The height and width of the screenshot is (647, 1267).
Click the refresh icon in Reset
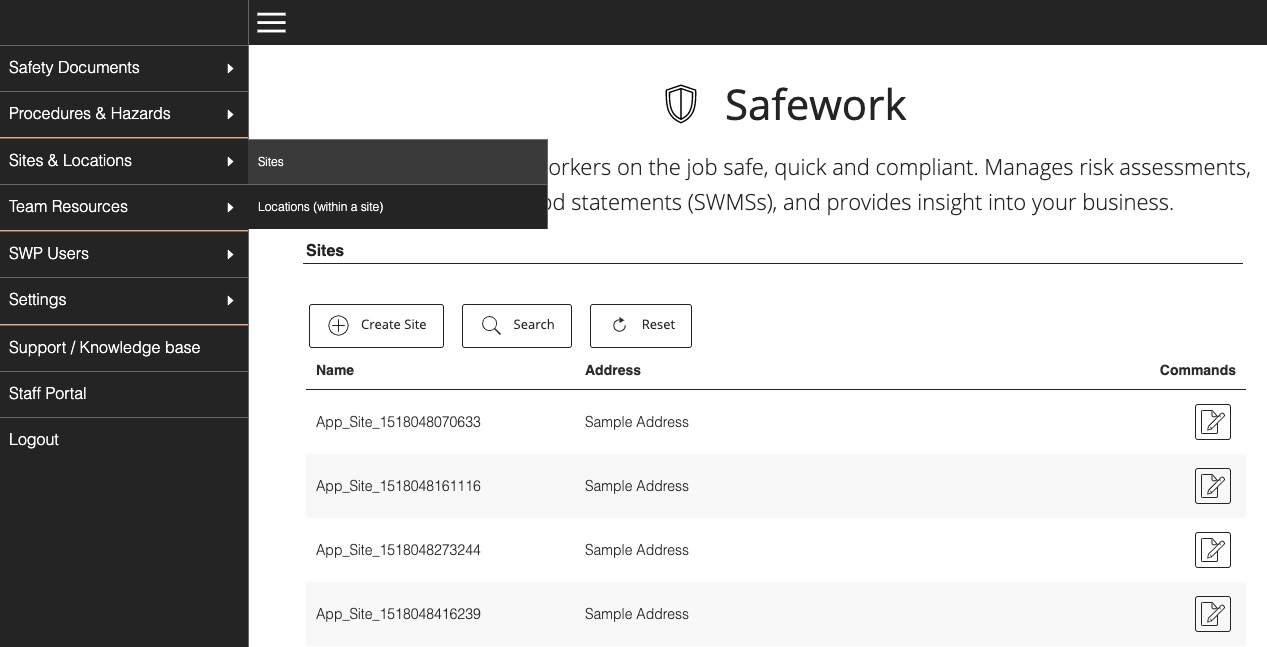pyautogui.click(x=619, y=325)
